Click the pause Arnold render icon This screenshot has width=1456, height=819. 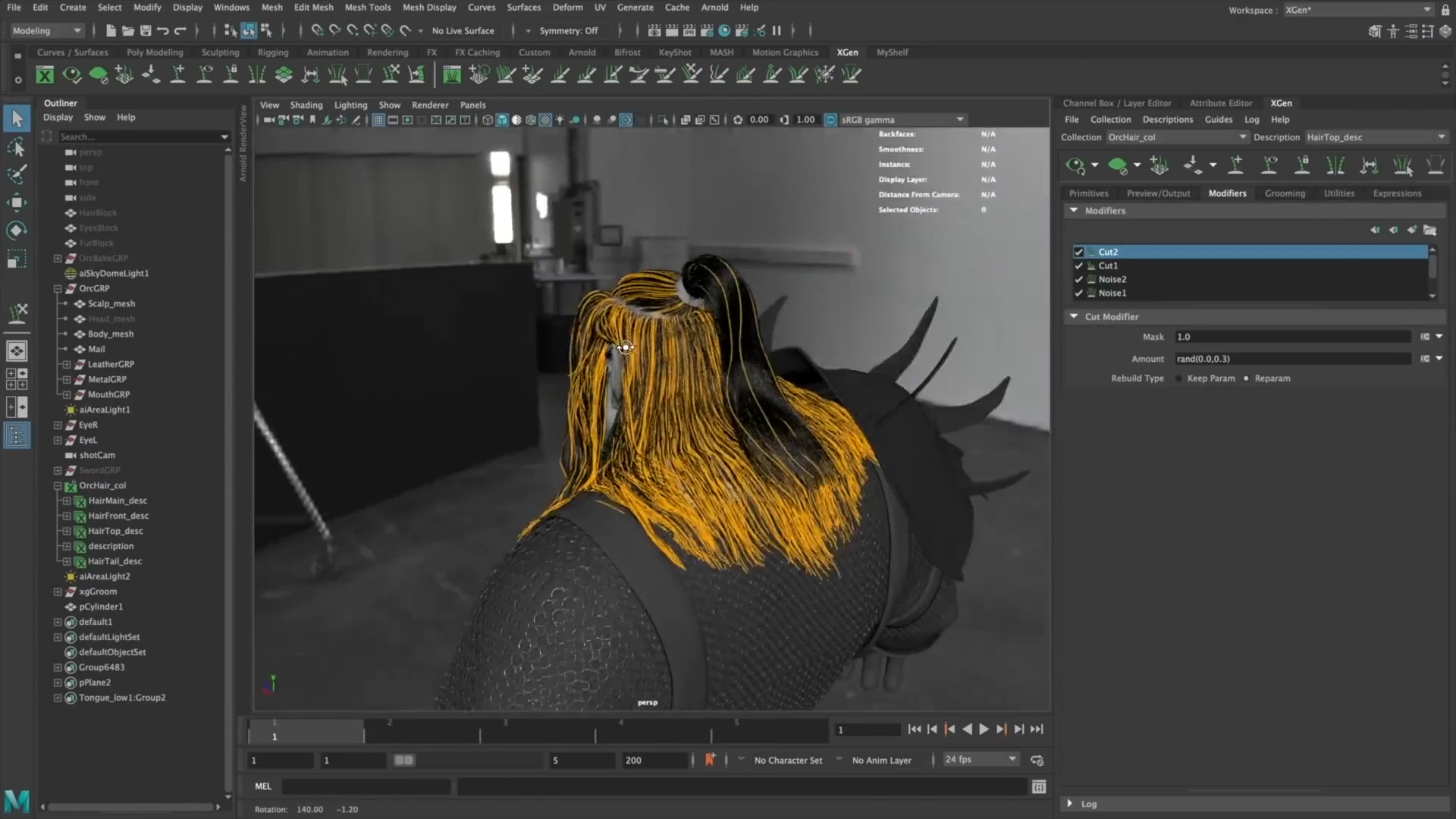tap(777, 31)
